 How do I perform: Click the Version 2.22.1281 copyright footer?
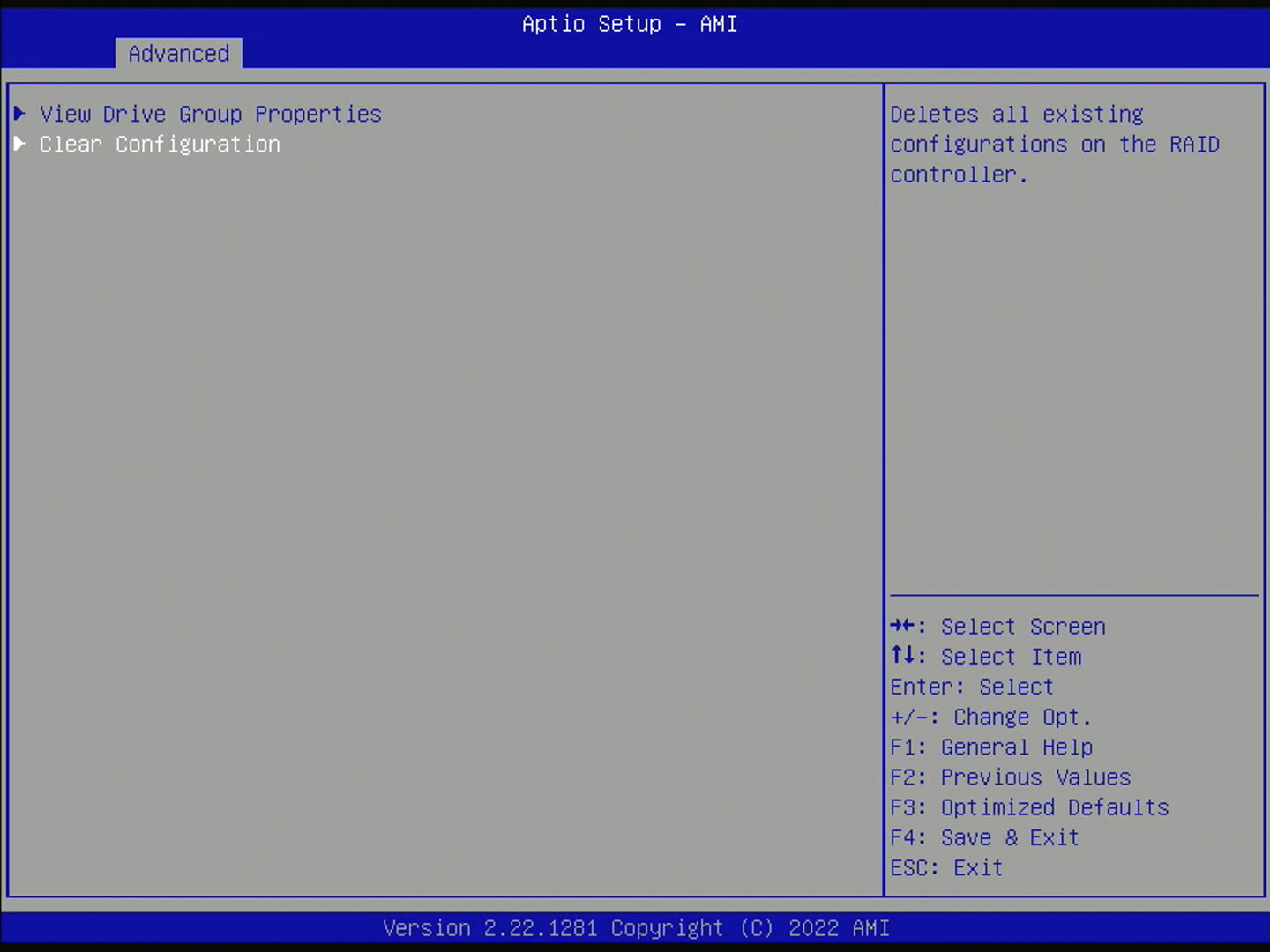[636, 928]
